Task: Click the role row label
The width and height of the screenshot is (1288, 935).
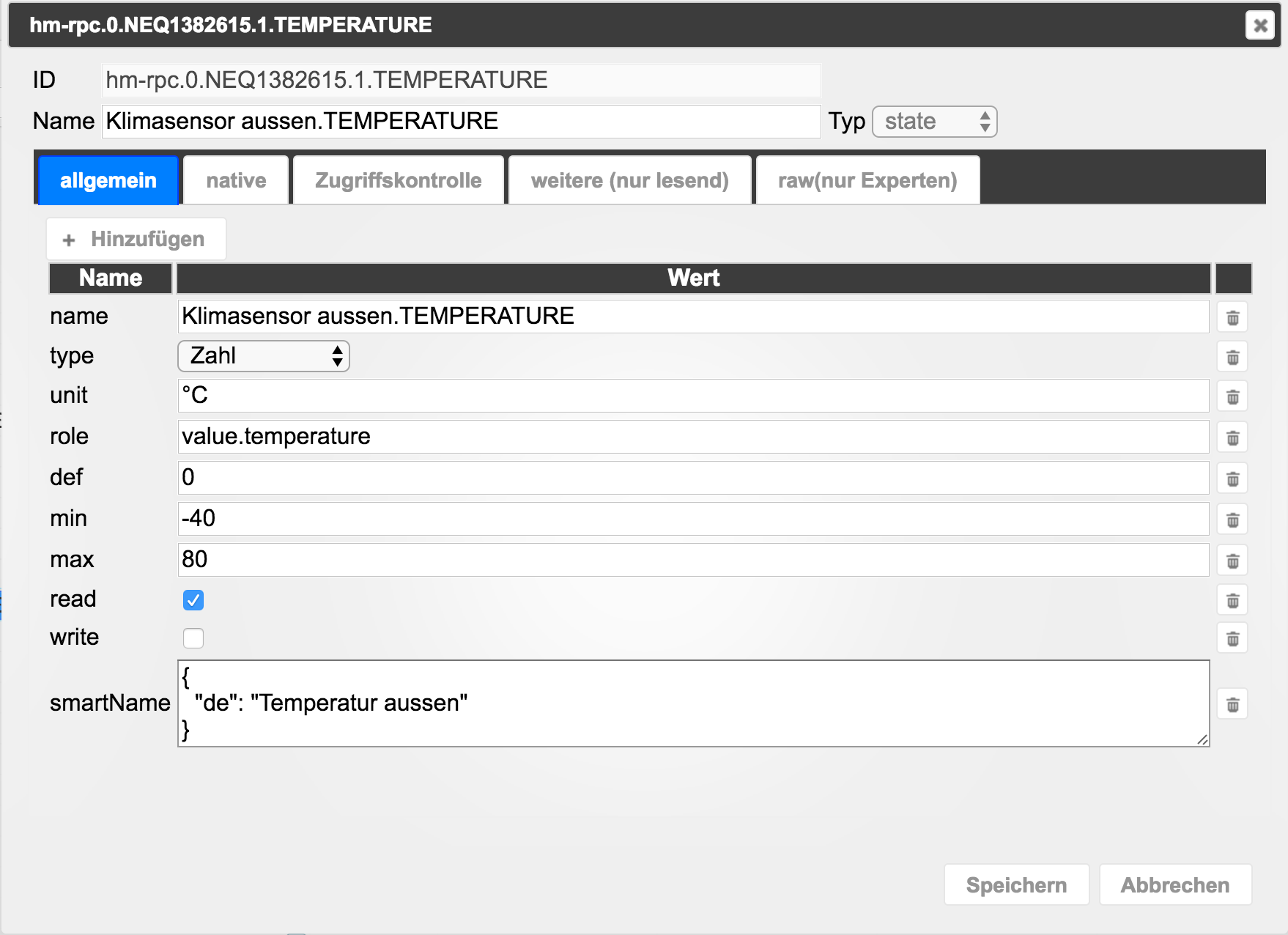Action: click(69, 437)
